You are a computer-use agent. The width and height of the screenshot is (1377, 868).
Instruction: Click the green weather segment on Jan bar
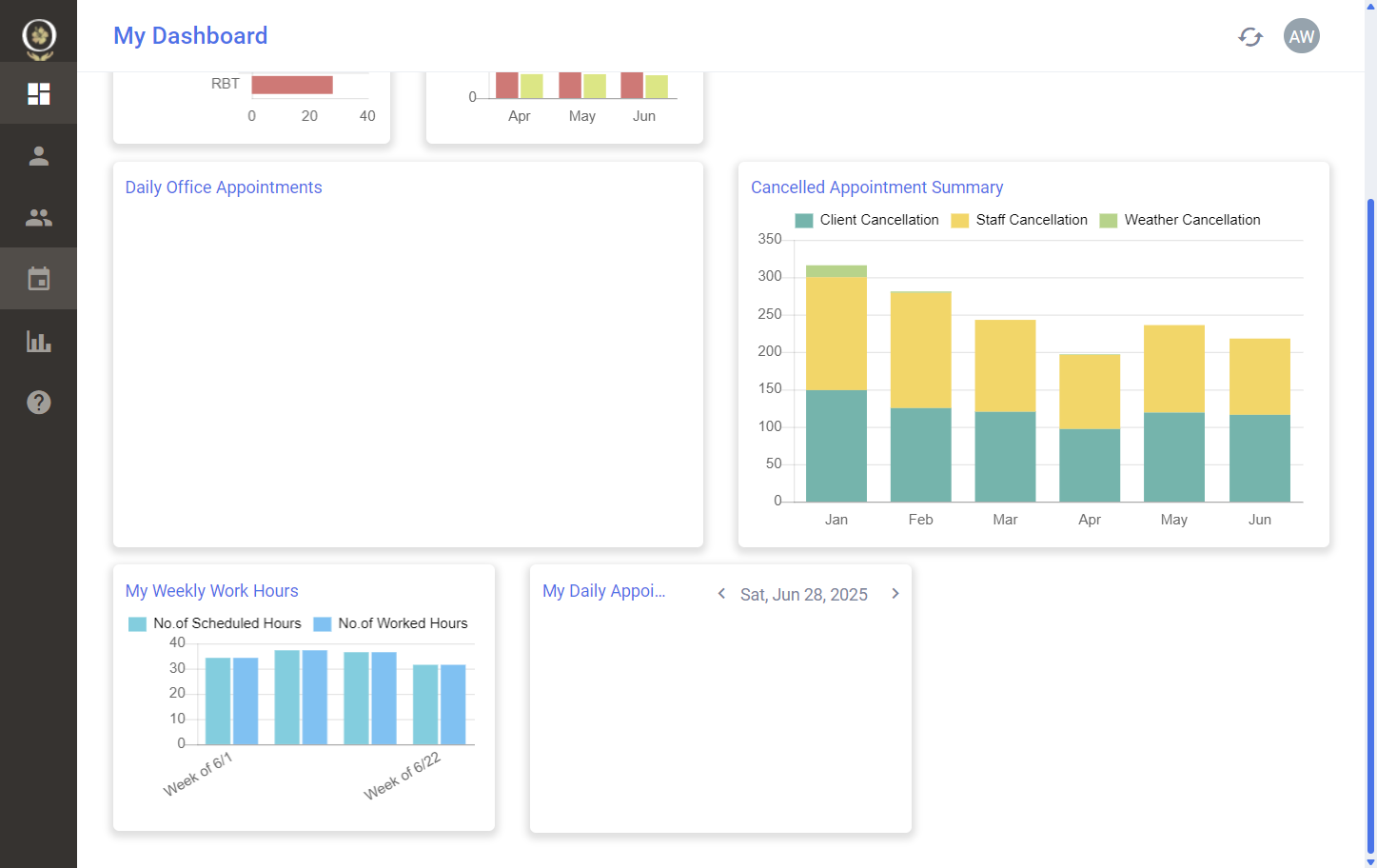(x=836, y=271)
